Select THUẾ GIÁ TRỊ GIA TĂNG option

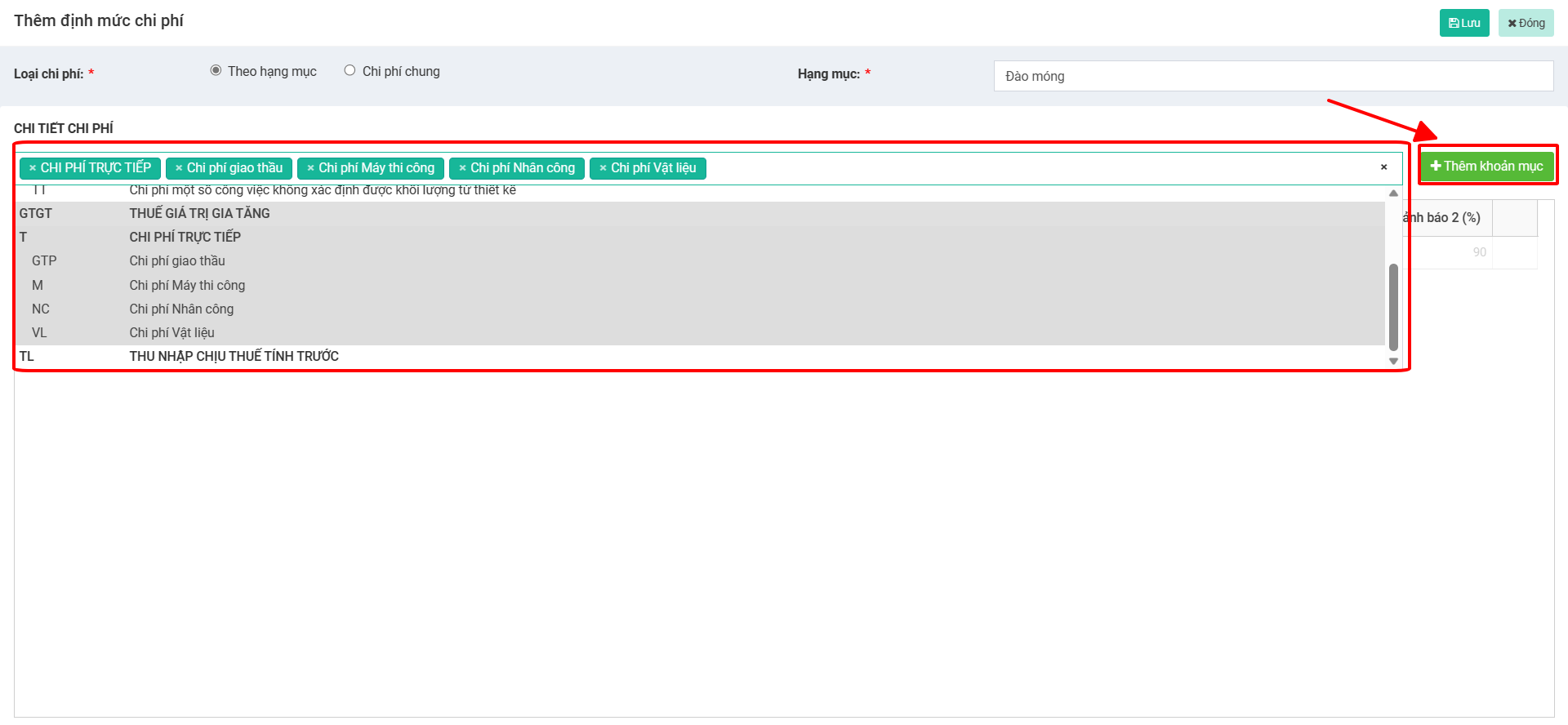(199, 214)
